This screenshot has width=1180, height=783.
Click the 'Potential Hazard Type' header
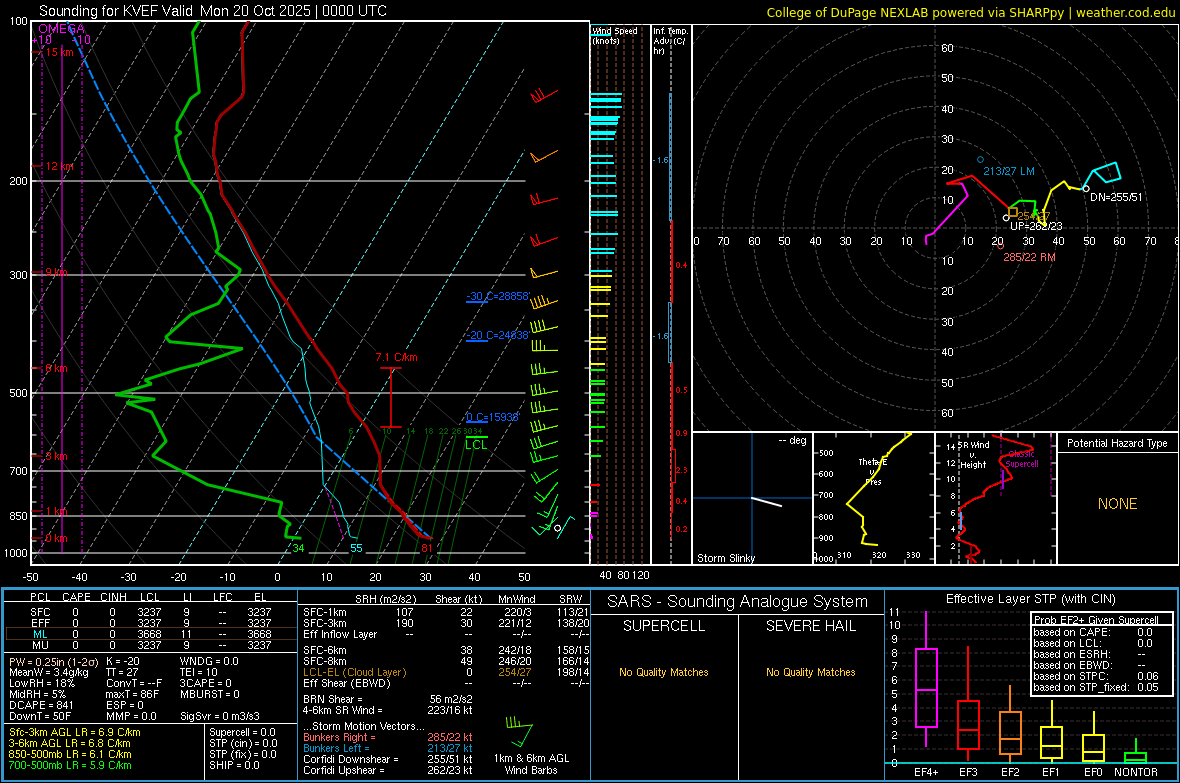click(x=1117, y=443)
